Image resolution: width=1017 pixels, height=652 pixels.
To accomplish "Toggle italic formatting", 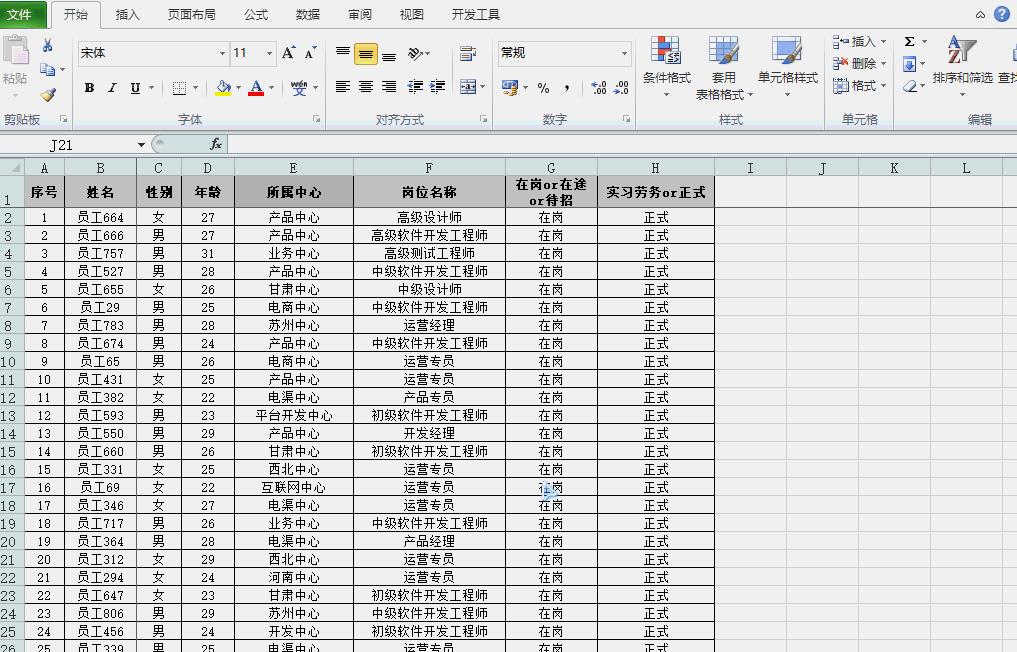I will click(x=110, y=88).
